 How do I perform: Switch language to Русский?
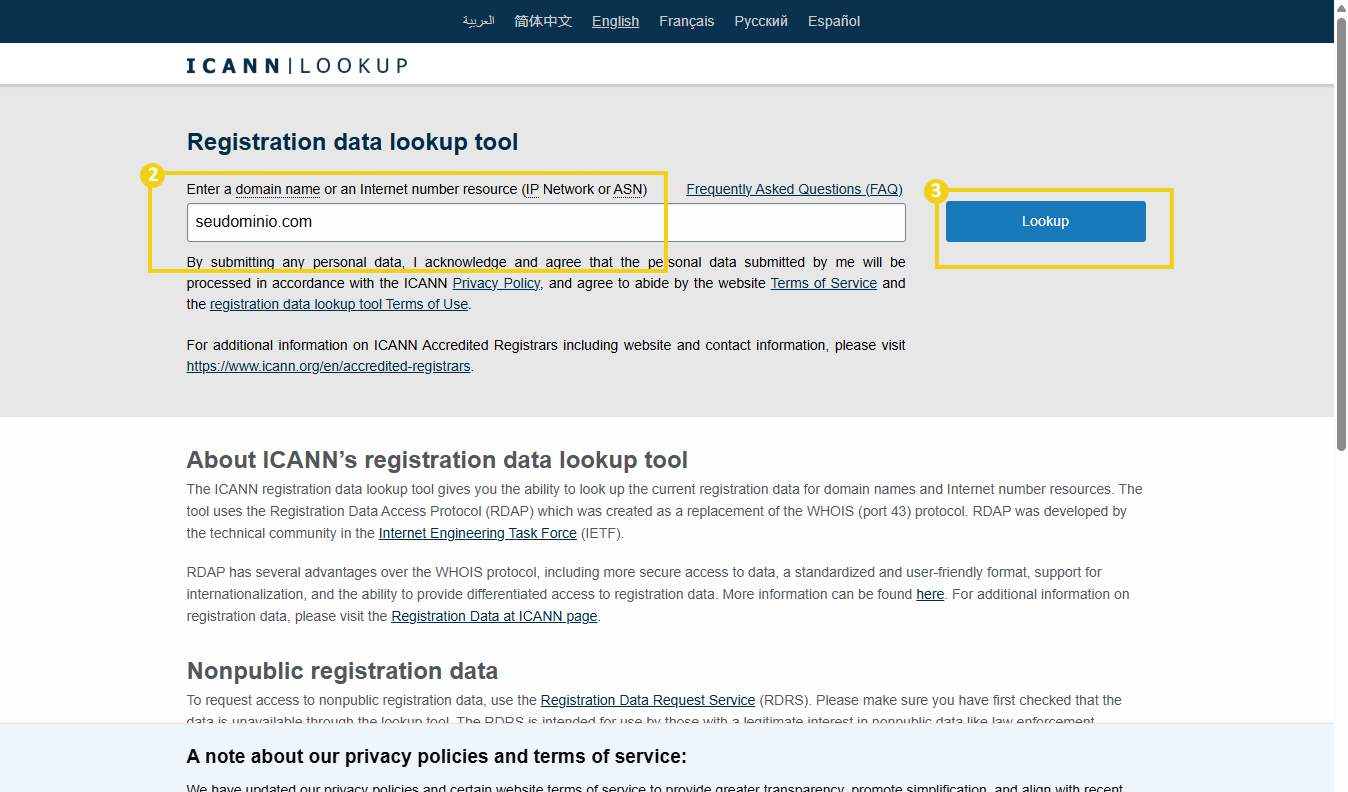(x=761, y=21)
